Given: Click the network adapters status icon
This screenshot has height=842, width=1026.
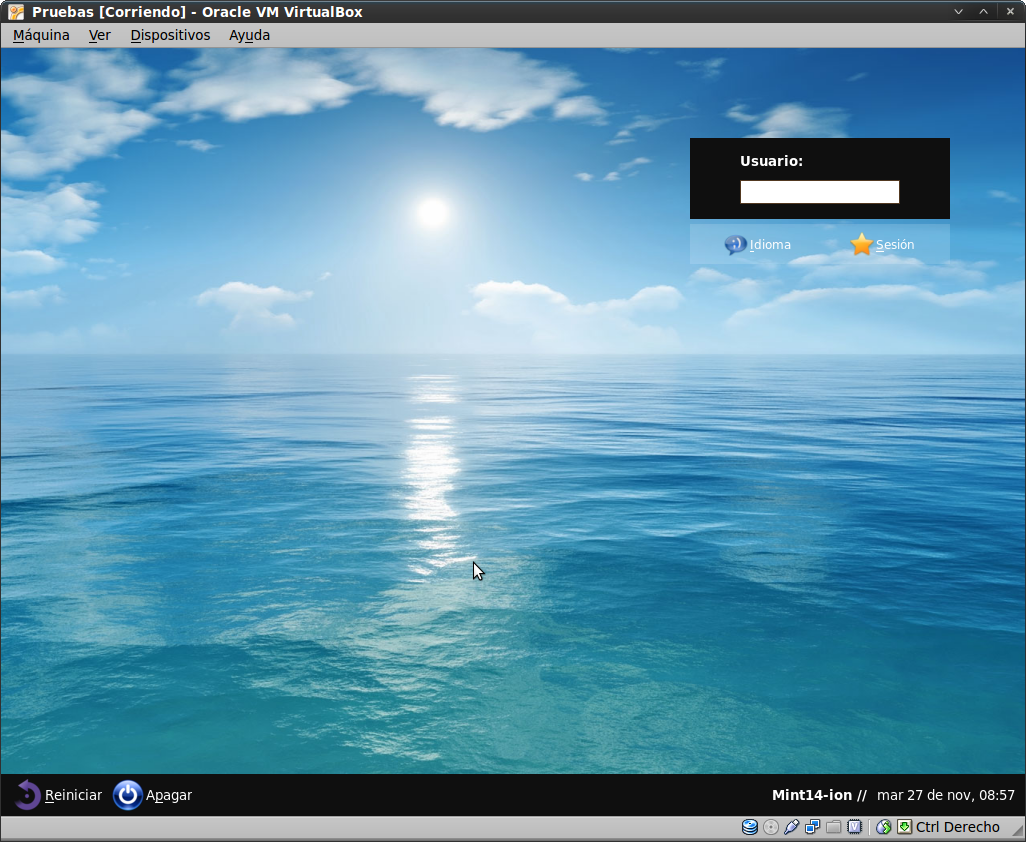Looking at the screenshot, I should pos(813,827).
